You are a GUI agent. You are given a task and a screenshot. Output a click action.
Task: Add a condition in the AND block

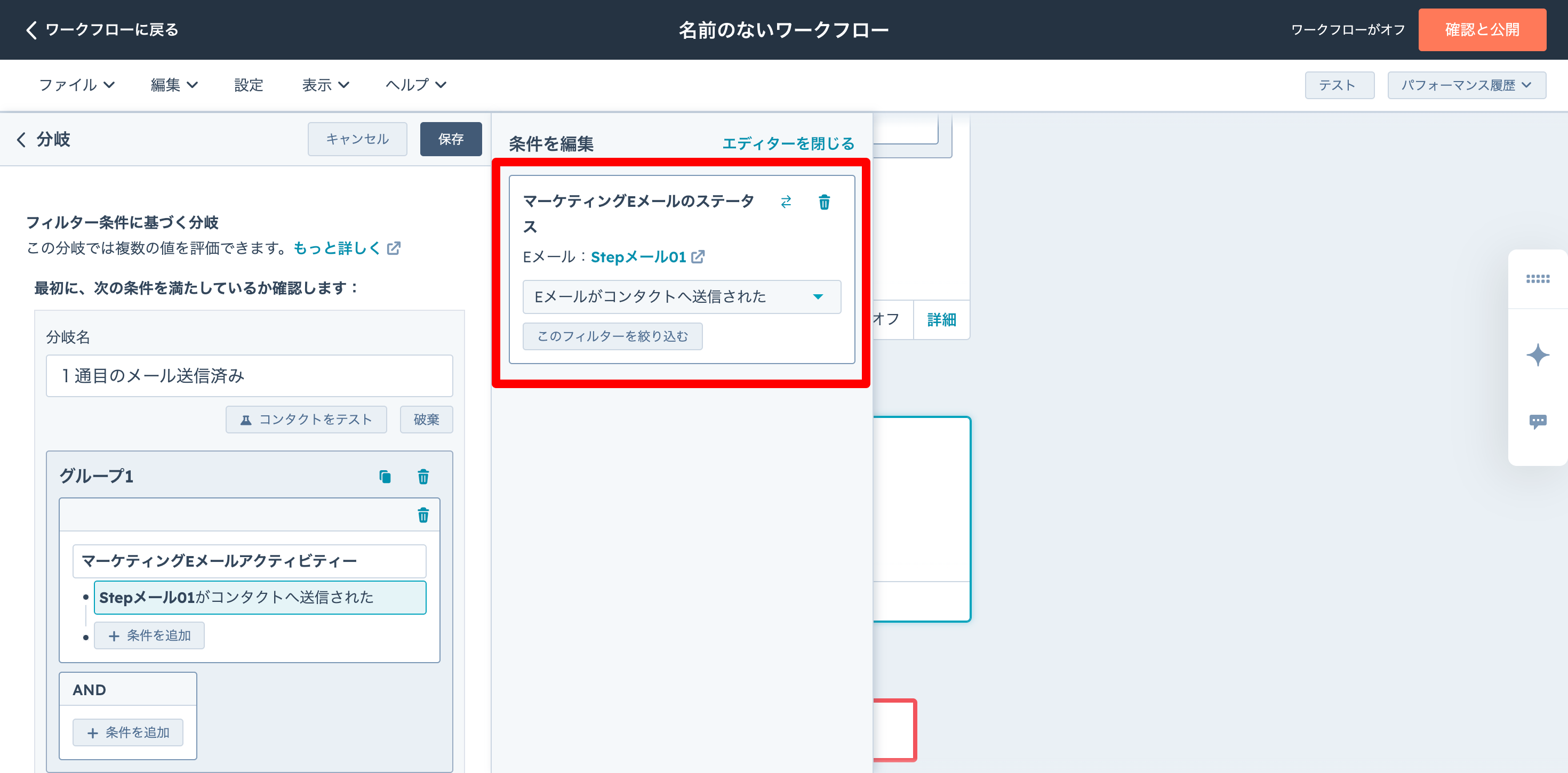[128, 732]
